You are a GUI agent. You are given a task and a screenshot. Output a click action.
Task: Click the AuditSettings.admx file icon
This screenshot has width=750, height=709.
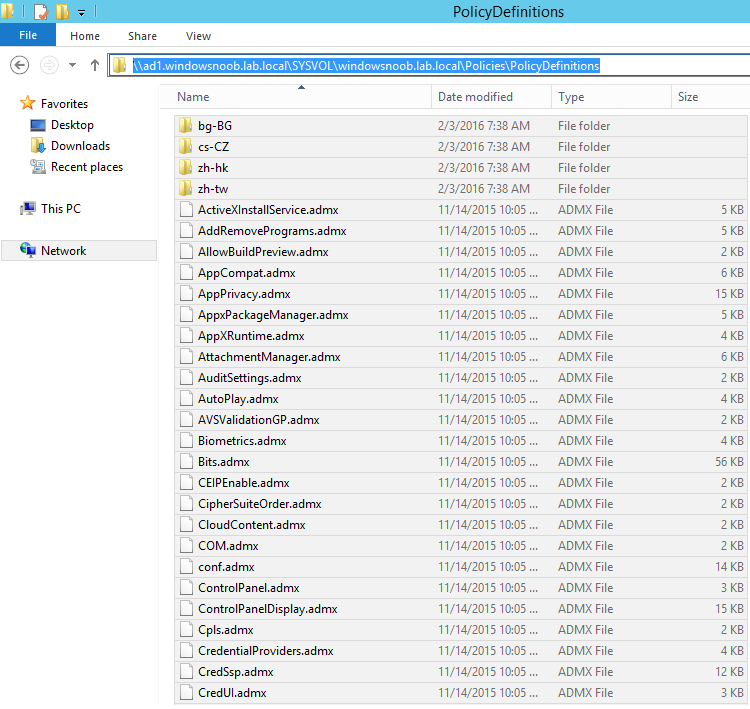(186, 378)
